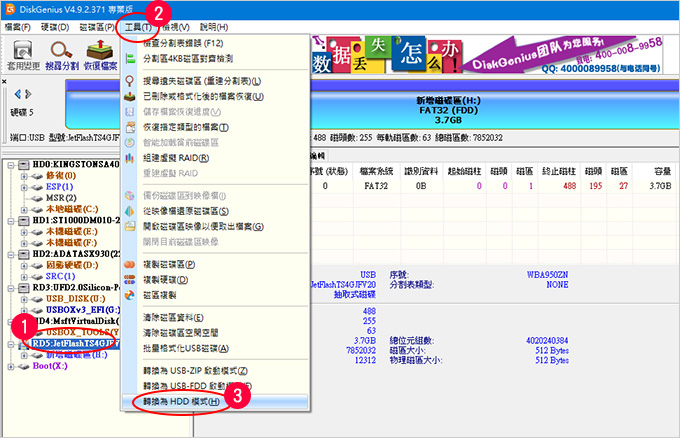The image size is (680, 438).
Task: Click the previous disk left arrow
Action: click(x=18, y=94)
